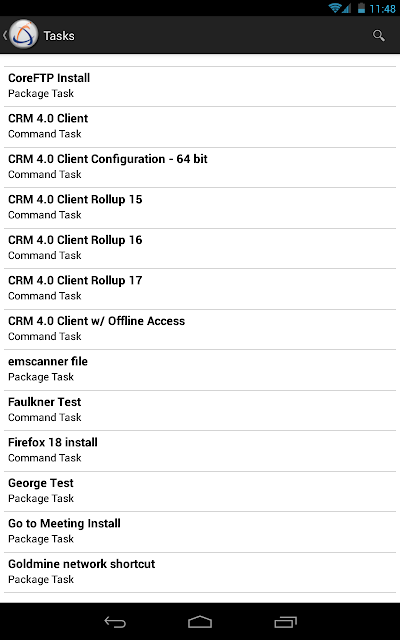Select the emscanner file task
The height and width of the screenshot is (640, 400).
(200, 369)
